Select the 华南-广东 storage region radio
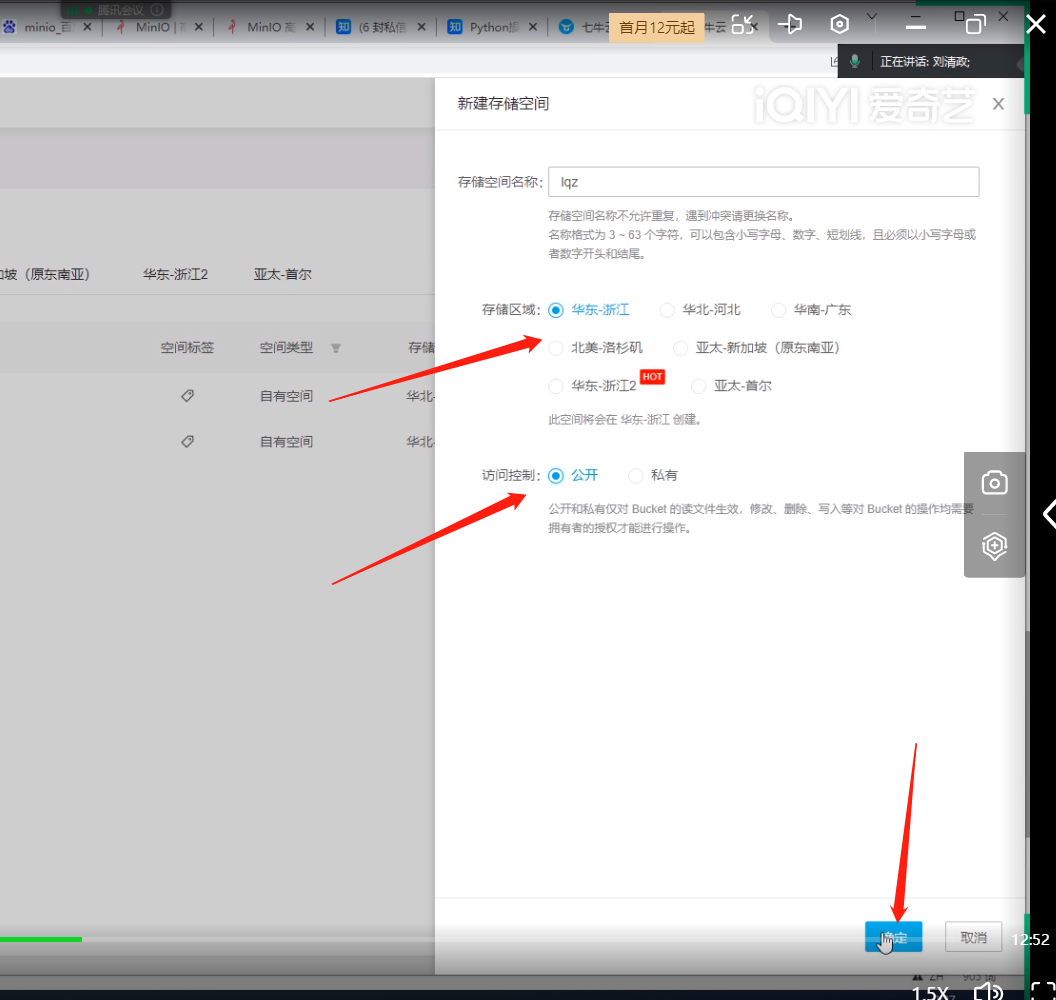The width and height of the screenshot is (1056, 1000). (778, 310)
